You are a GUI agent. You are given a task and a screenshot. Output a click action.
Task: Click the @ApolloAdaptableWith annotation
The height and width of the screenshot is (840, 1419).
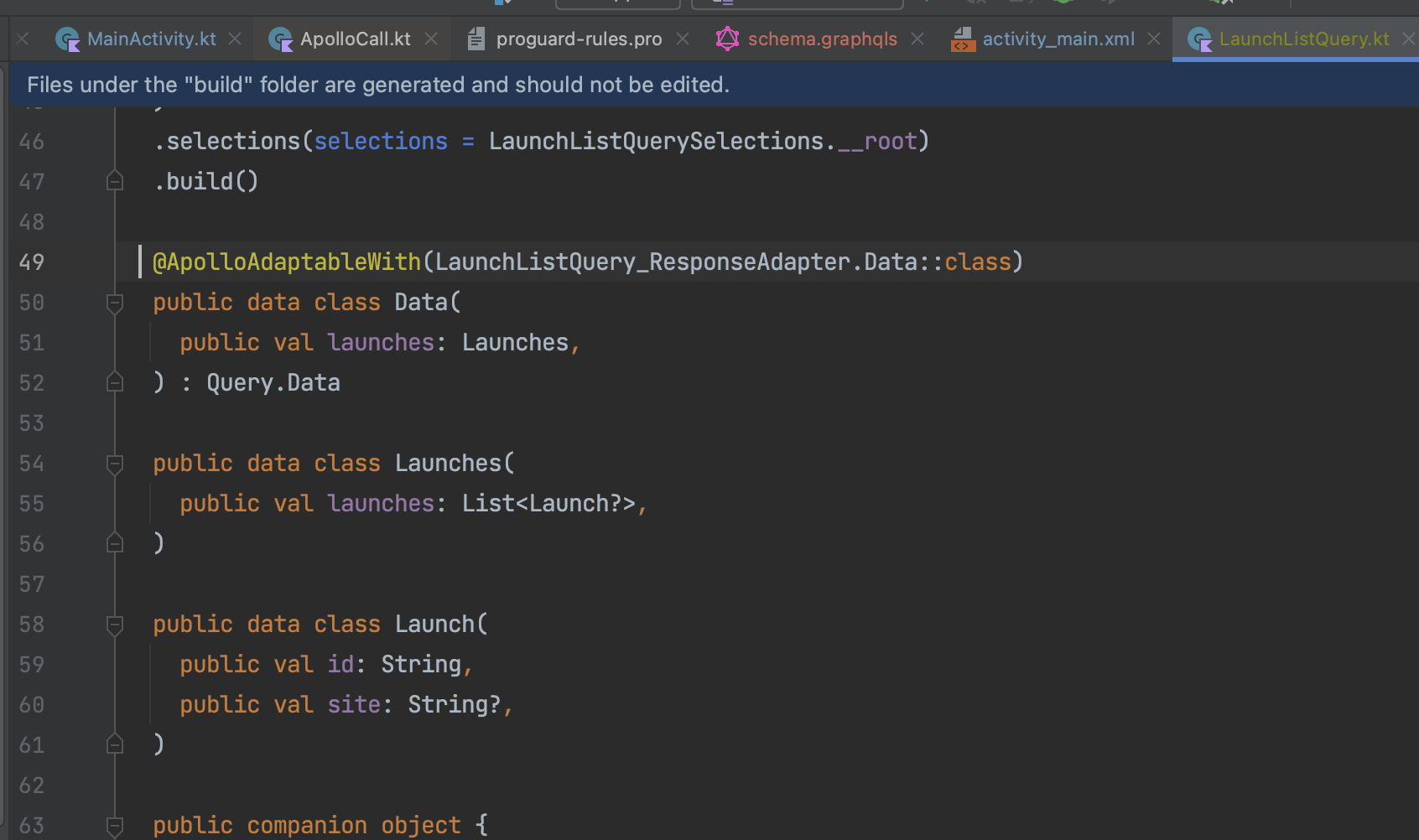point(287,262)
